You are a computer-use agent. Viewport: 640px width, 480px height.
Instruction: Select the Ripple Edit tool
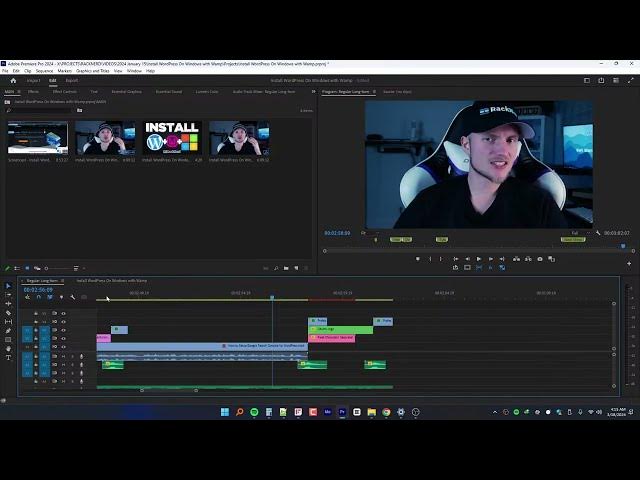tap(9, 304)
